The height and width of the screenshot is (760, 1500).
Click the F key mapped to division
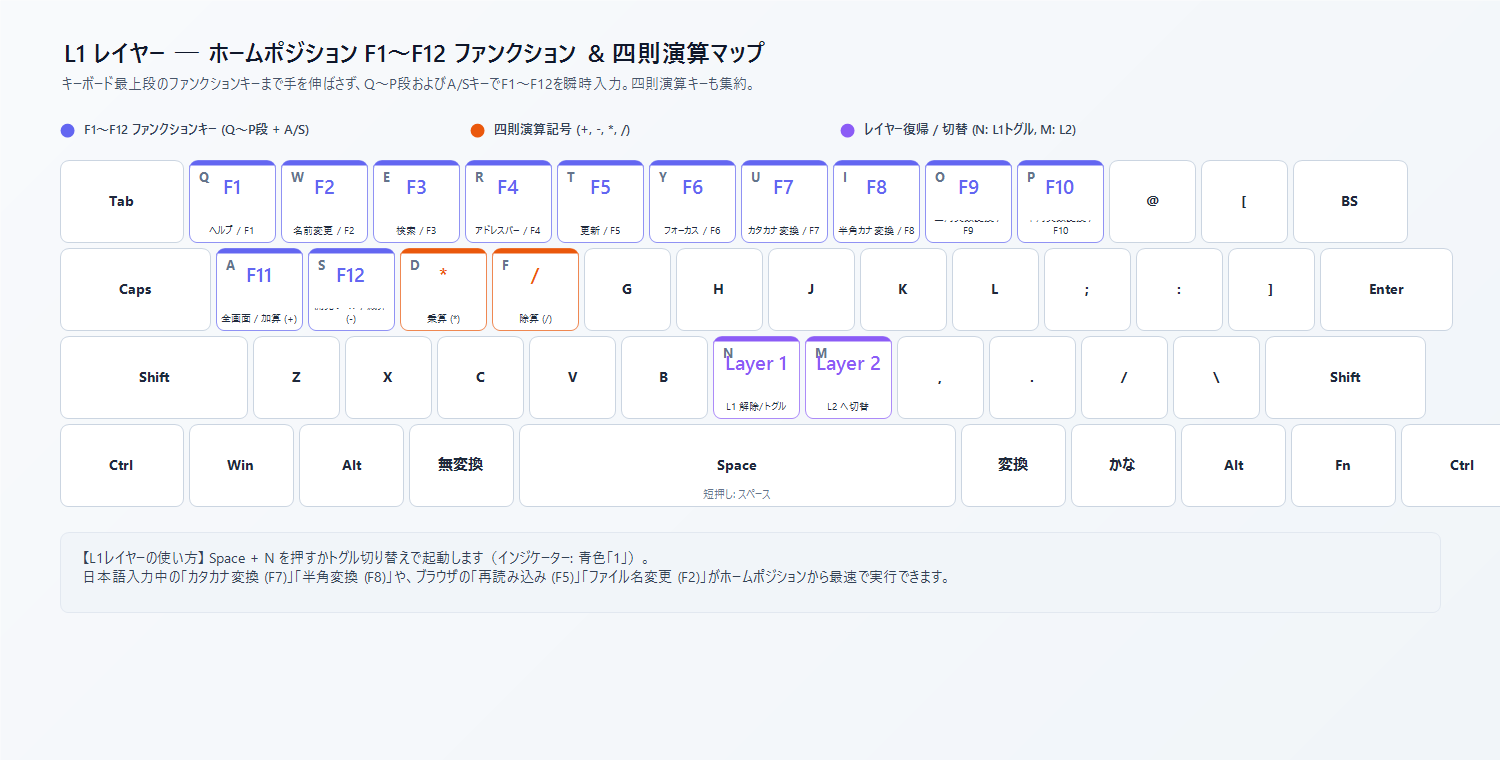[x=535, y=289]
